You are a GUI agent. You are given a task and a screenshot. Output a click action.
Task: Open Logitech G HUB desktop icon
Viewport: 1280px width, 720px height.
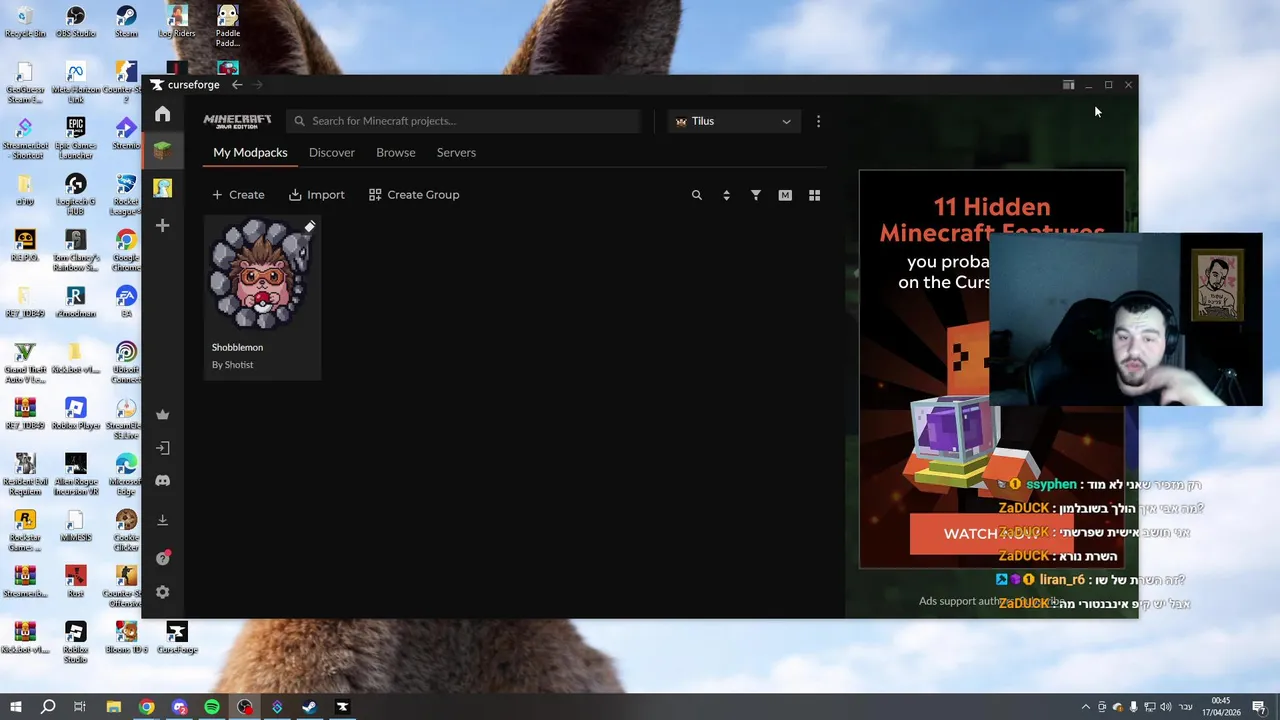click(76, 195)
